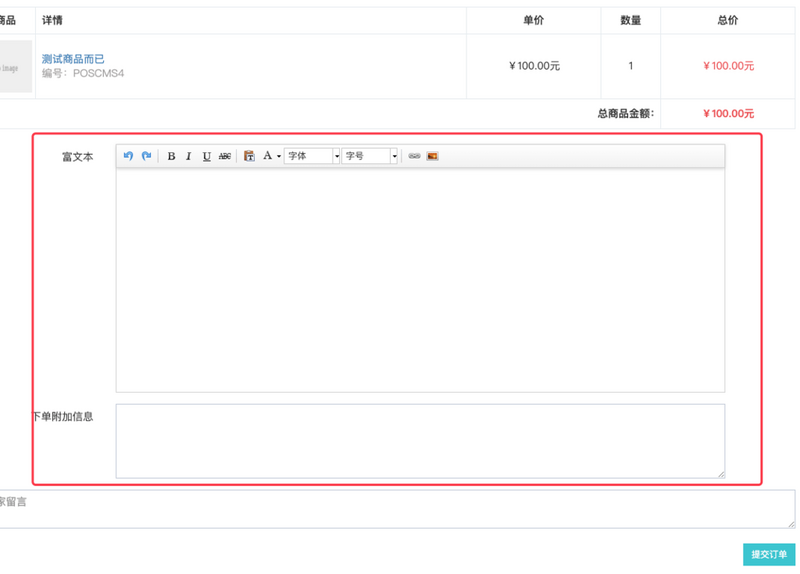
Task: Open the 字体 font family dropdown
Action: pyautogui.click(x=312, y=156)
